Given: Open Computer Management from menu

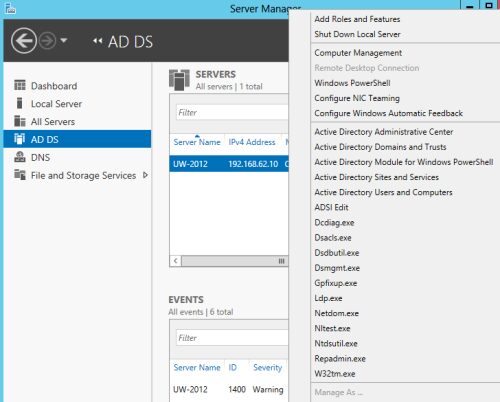Looking at the screenshot, I should [358, 53].
